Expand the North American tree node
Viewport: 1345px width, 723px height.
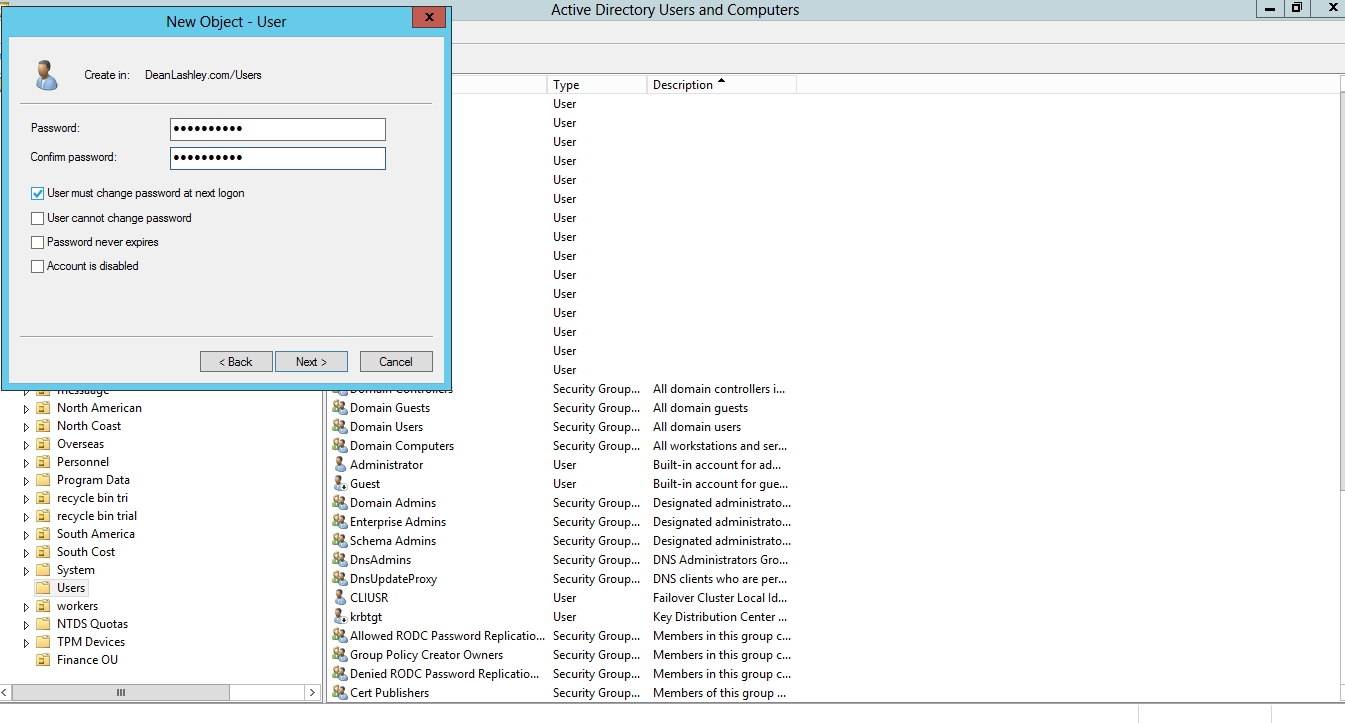tap(27, 408)
